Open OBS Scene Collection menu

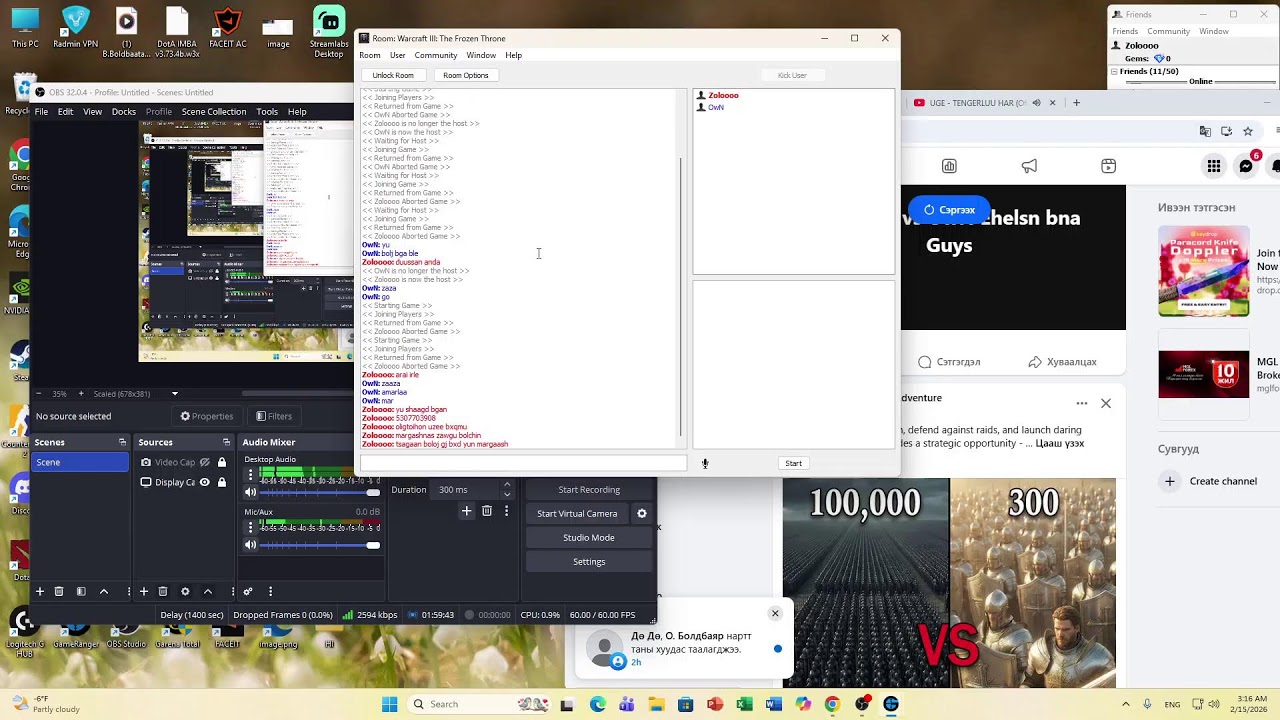point(214,112)
